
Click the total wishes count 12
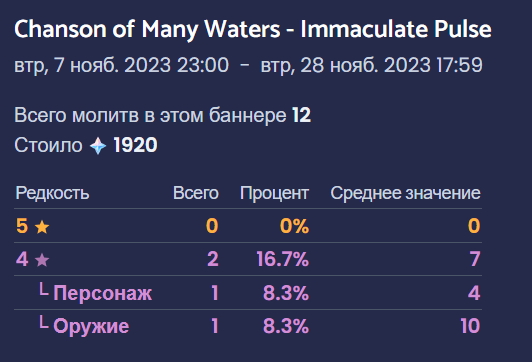pos(301,115)
